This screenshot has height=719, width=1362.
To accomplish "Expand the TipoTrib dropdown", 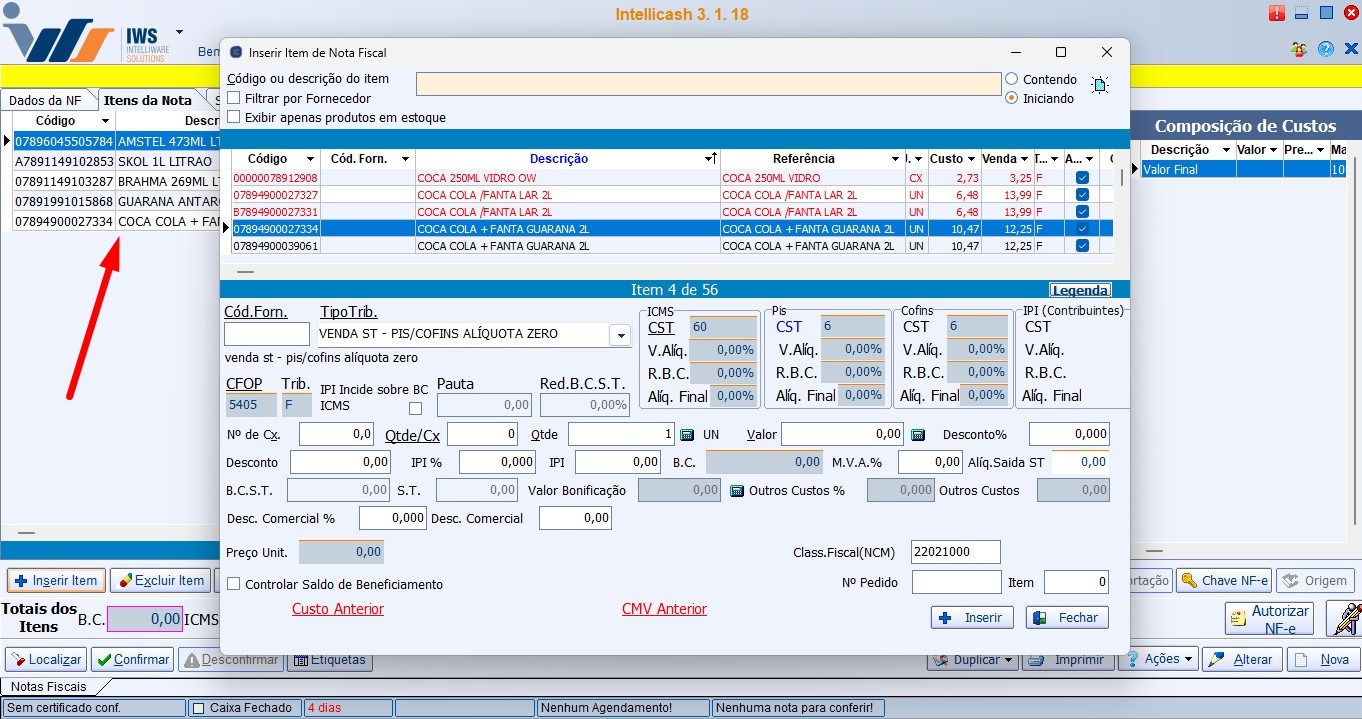I will tap(621, 336).
